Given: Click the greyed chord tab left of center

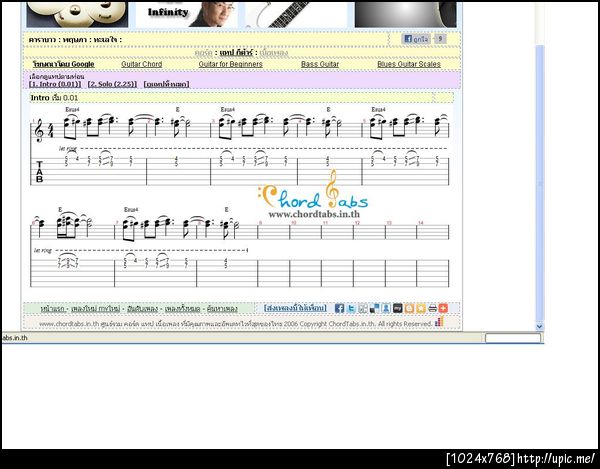Looking at the screenshot, I should coord(204,52).
